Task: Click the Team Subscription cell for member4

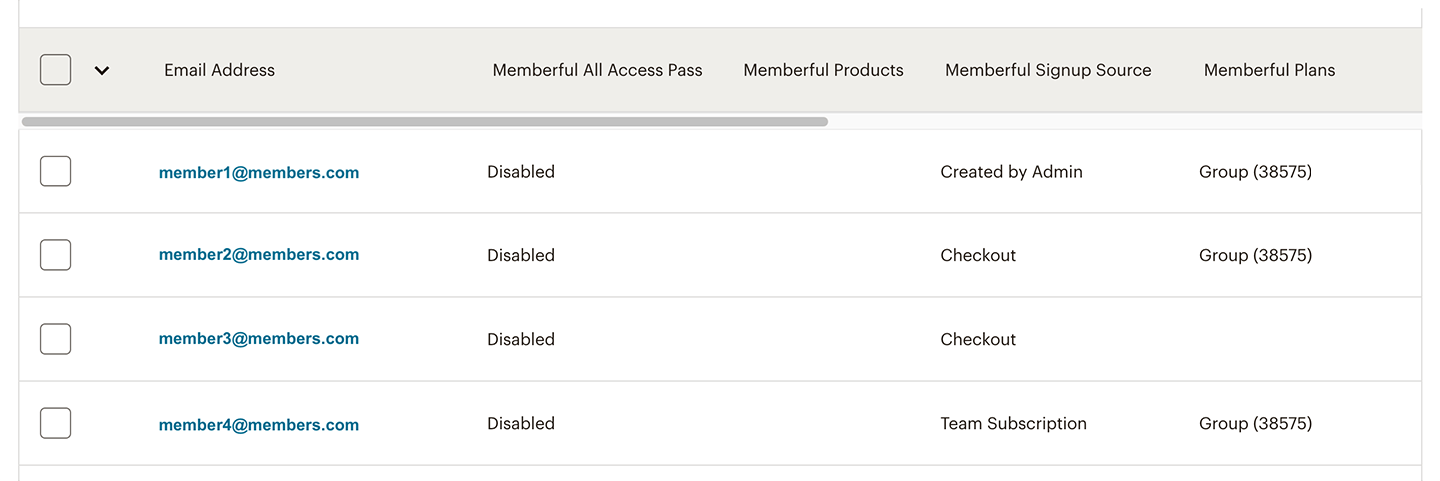Action: [1013, 423]
